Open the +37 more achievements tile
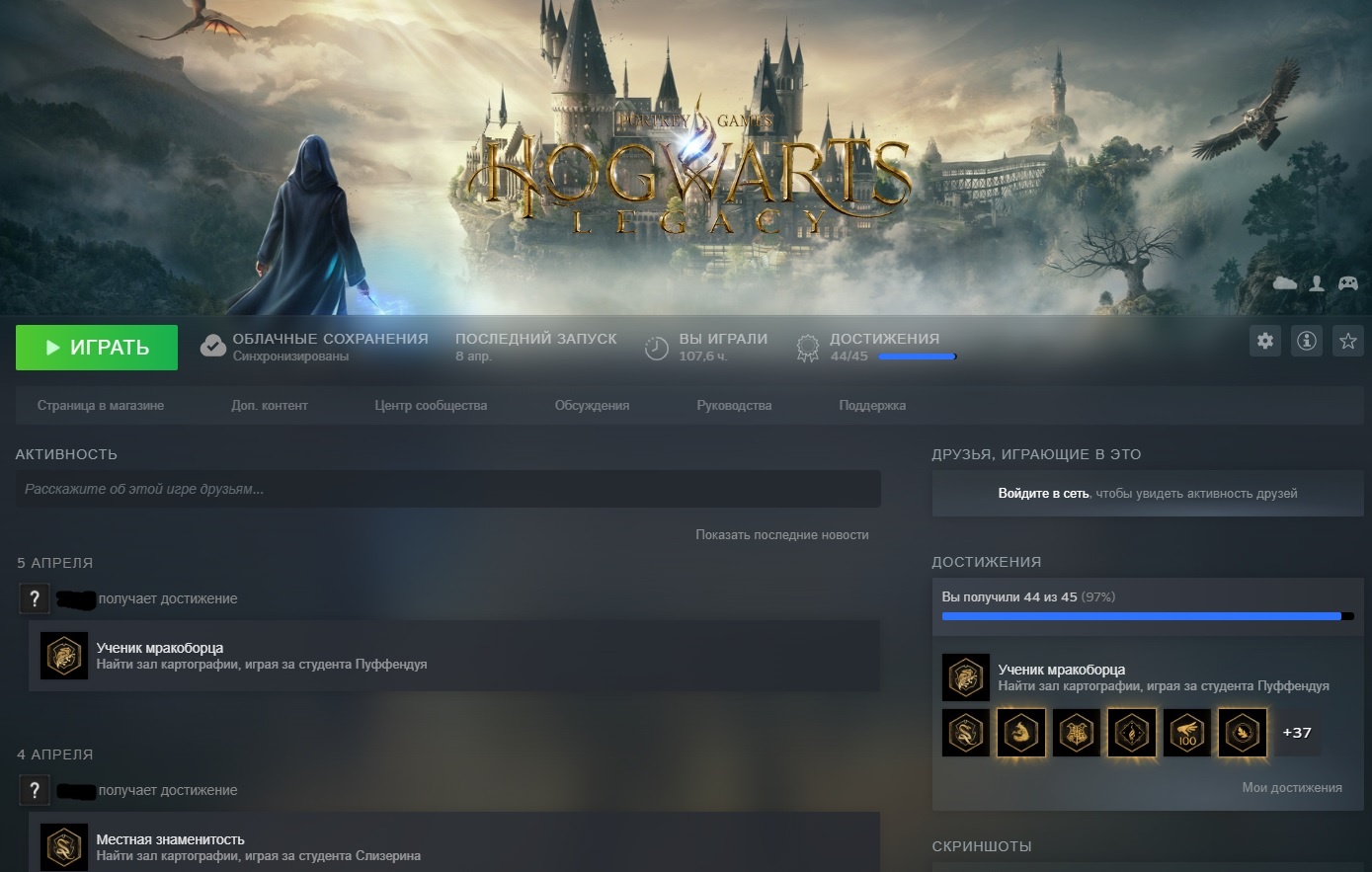The image size is (1372, 872). click(1296, 733)
